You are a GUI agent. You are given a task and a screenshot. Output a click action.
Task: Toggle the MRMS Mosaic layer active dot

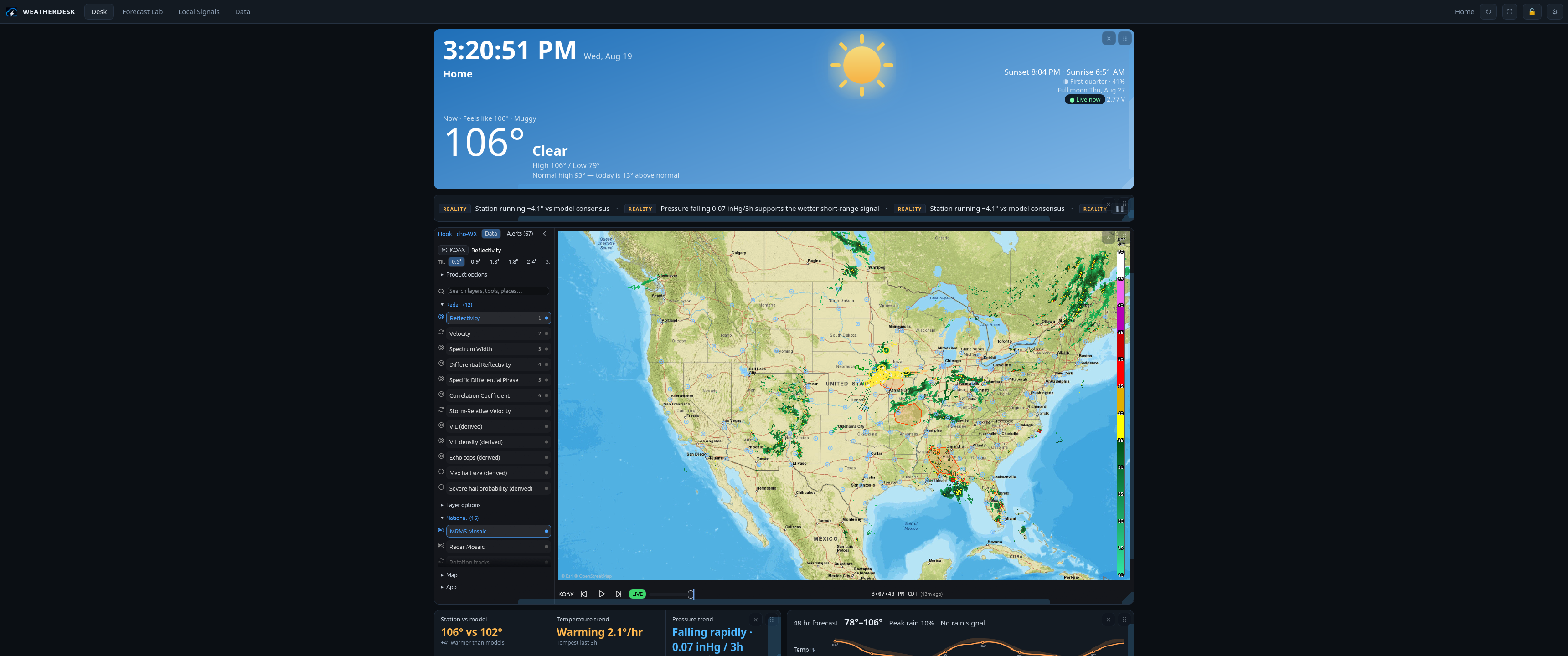tap(547, 531)
